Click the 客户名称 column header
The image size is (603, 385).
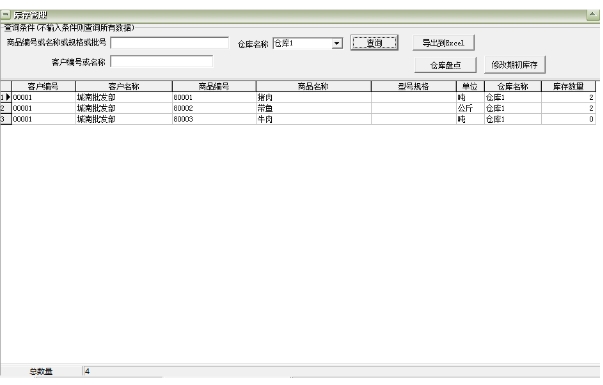124,86
